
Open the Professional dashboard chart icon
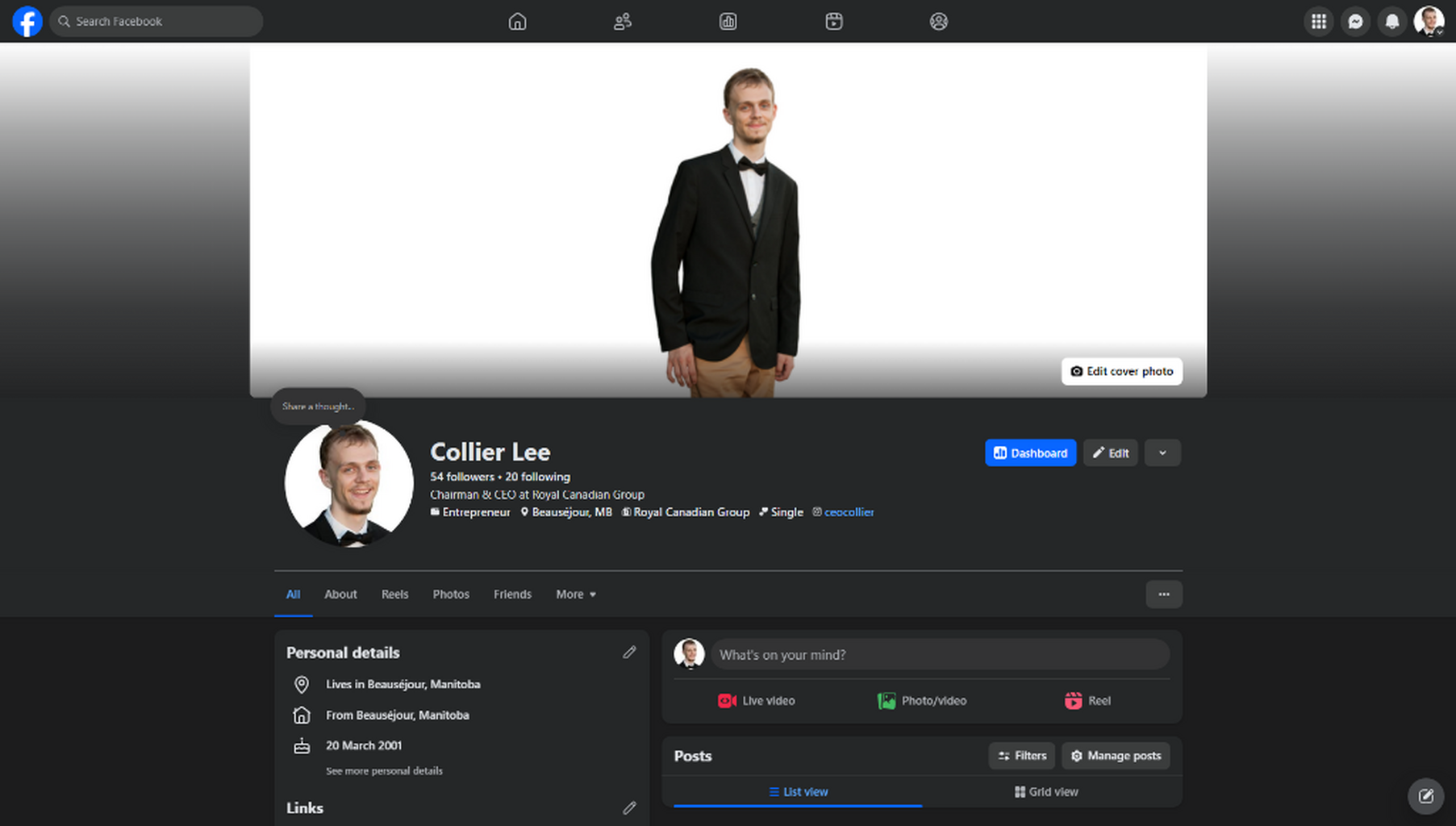tap(728, 21)
